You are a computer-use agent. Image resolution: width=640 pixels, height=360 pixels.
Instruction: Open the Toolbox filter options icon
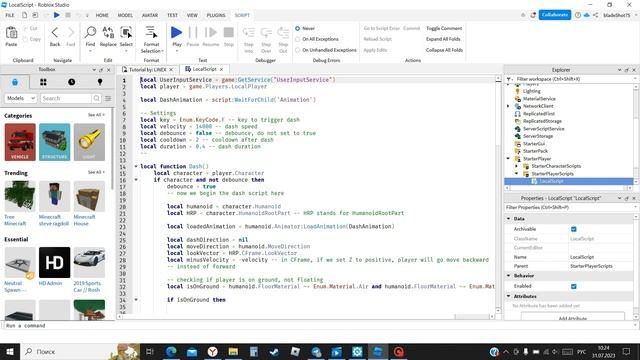click(108, 98)
